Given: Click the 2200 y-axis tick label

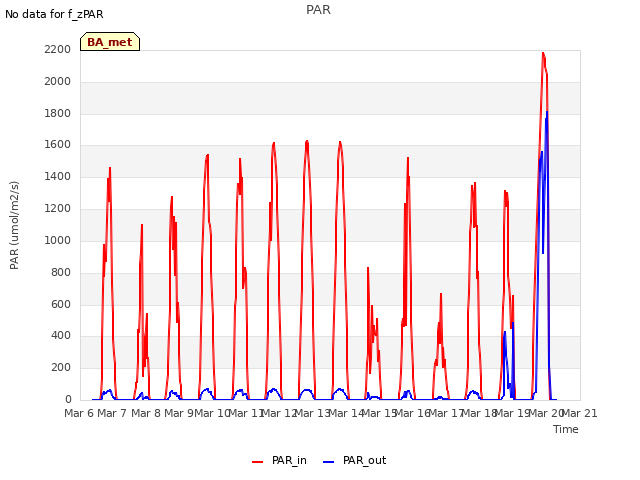Looking at the screenshot, I should coord(58,49).
